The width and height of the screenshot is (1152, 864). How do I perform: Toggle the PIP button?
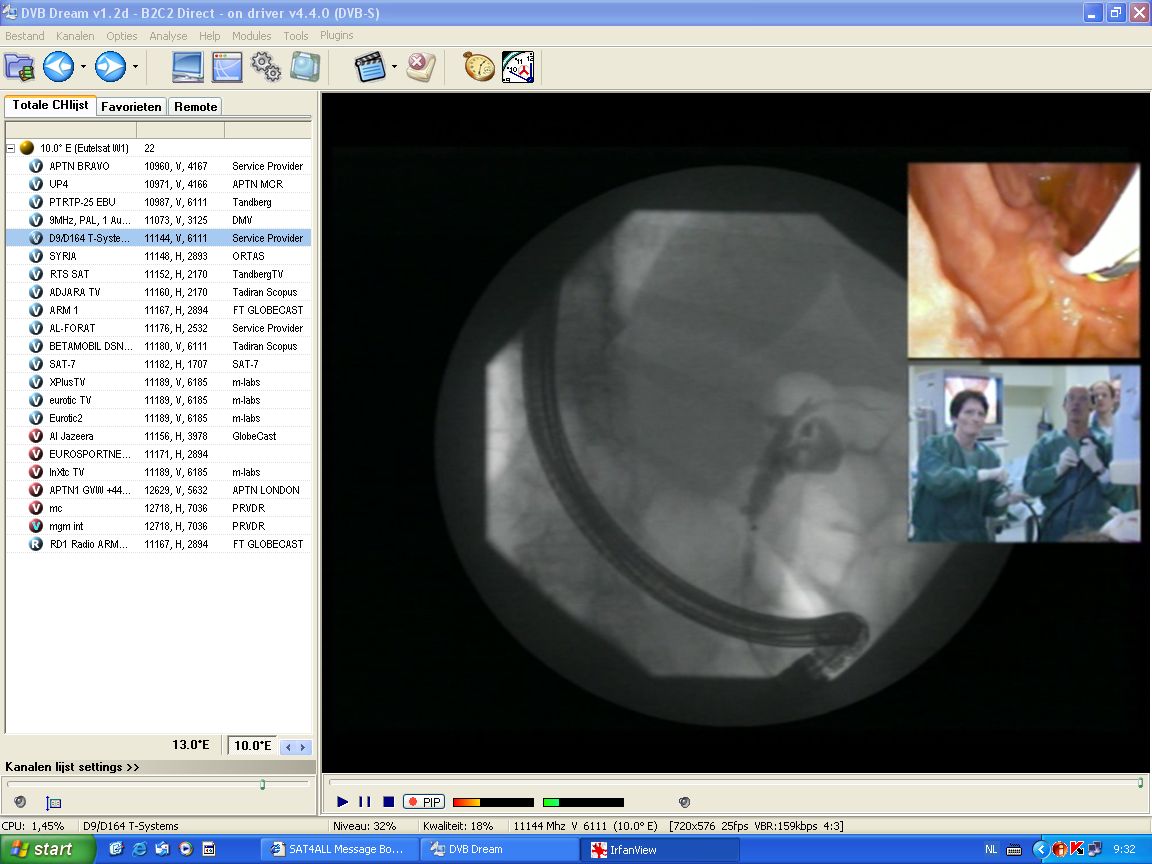[424, 802]
